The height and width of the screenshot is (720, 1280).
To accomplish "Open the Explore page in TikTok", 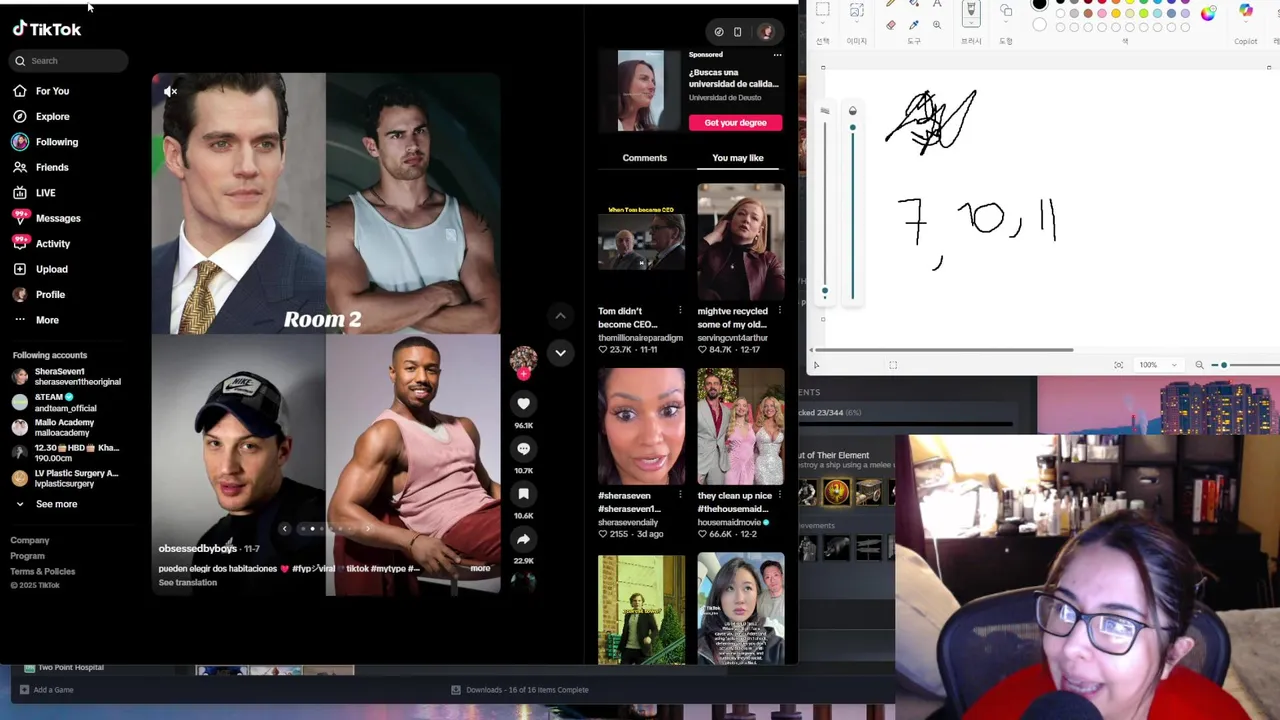I will 53,116.
